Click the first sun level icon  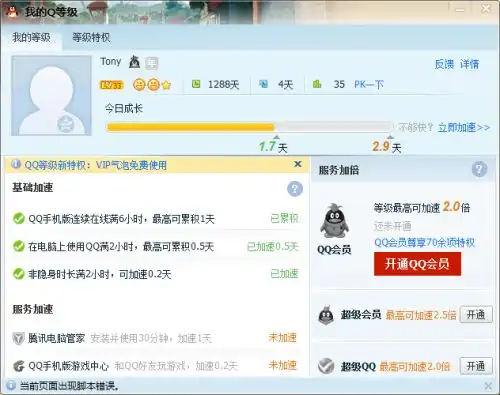coord(139,85)
